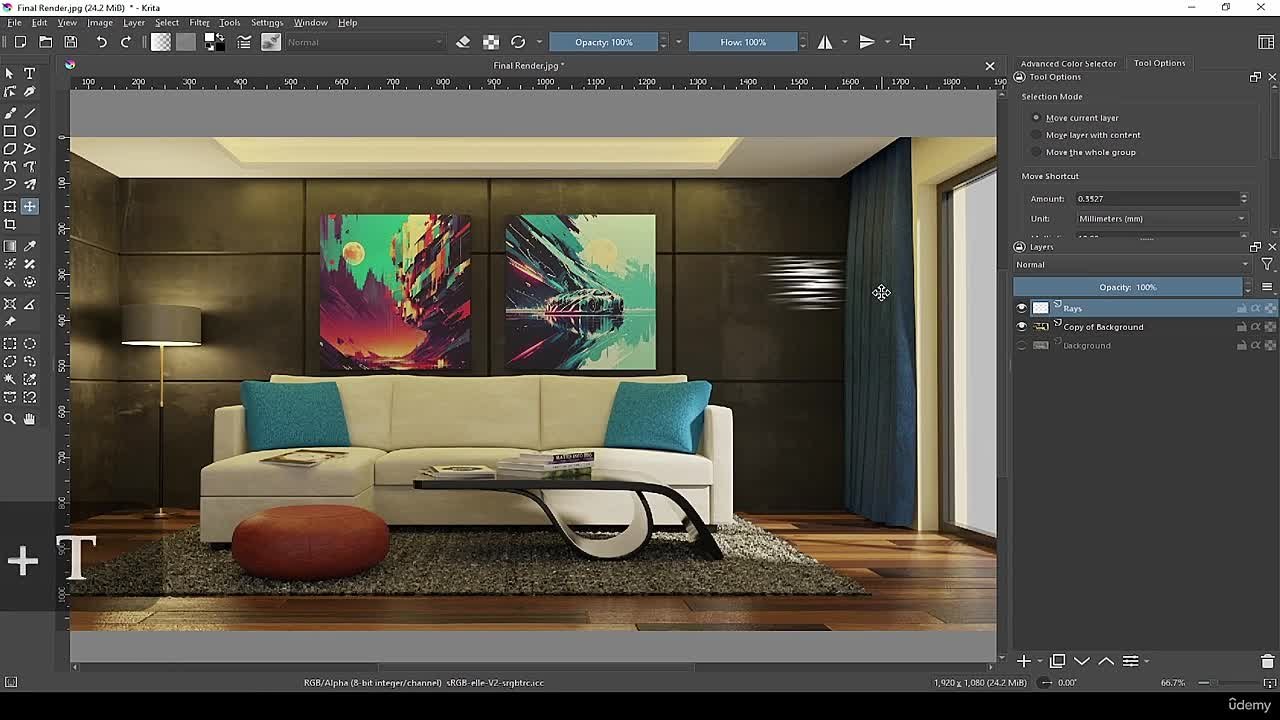The height and width of the screenshot is (720, 1280).
Task: Activate the Crop tool
Action: pyautogui.click(x=11, y=224)
